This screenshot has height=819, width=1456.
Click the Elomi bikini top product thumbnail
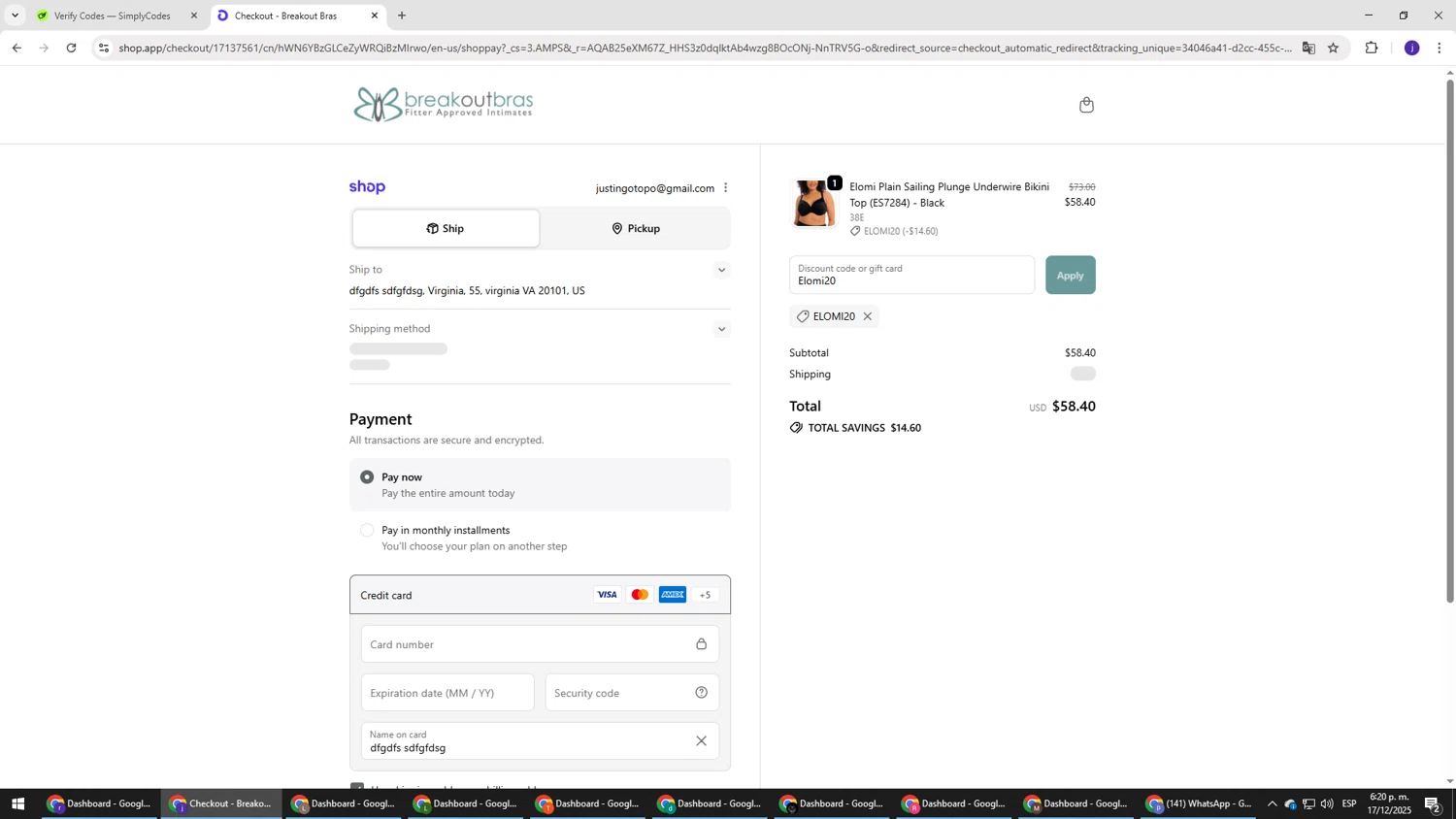tap(813, 204)
